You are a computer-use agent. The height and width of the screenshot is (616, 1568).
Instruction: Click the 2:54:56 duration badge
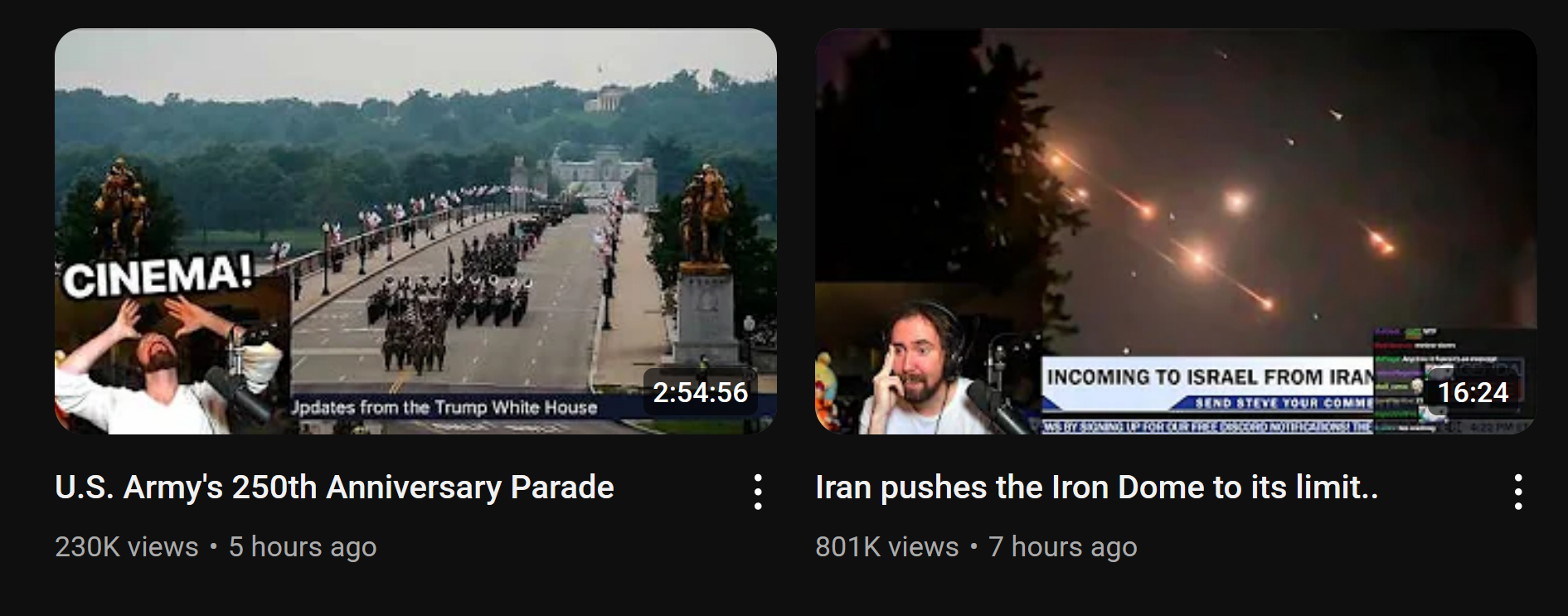tap(701, 392)
